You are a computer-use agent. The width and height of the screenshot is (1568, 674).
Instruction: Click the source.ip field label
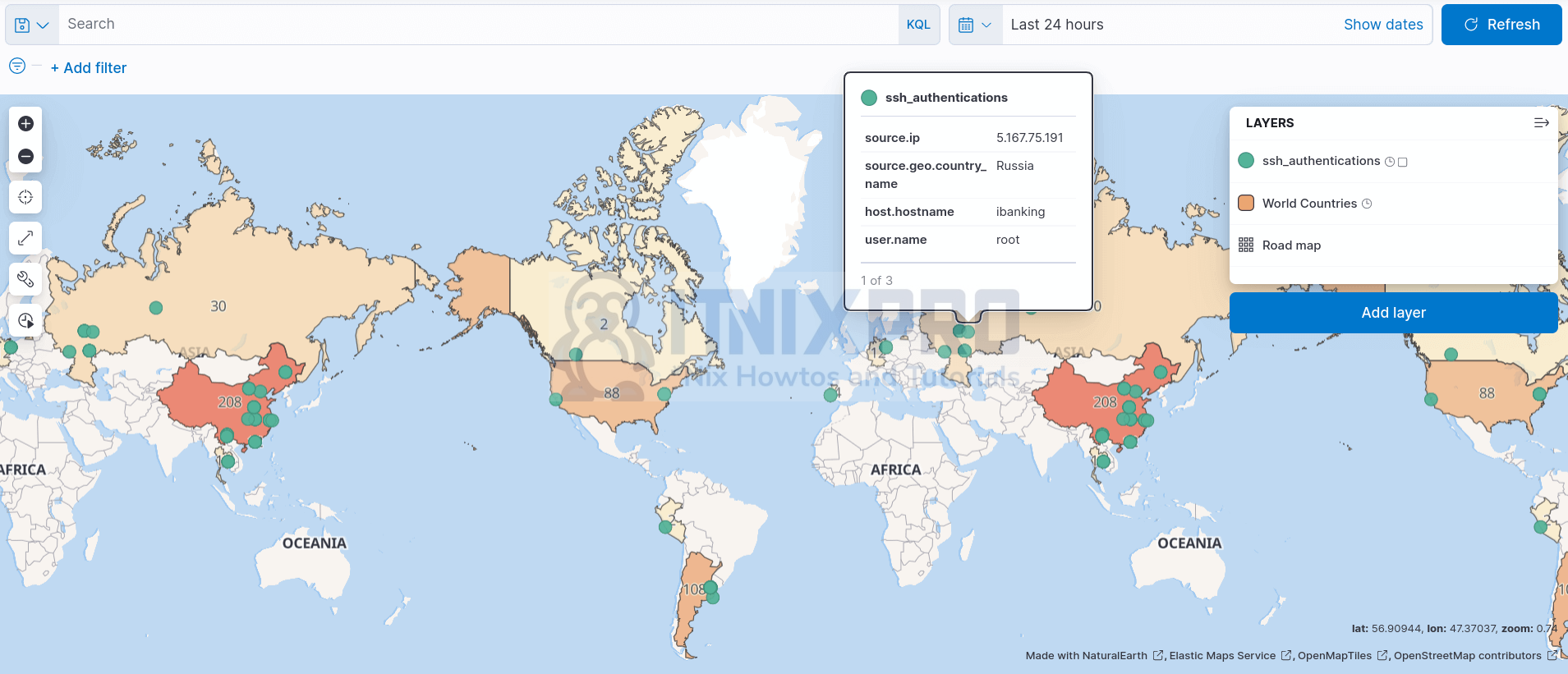pyautogui.click(x=892, y=138)
